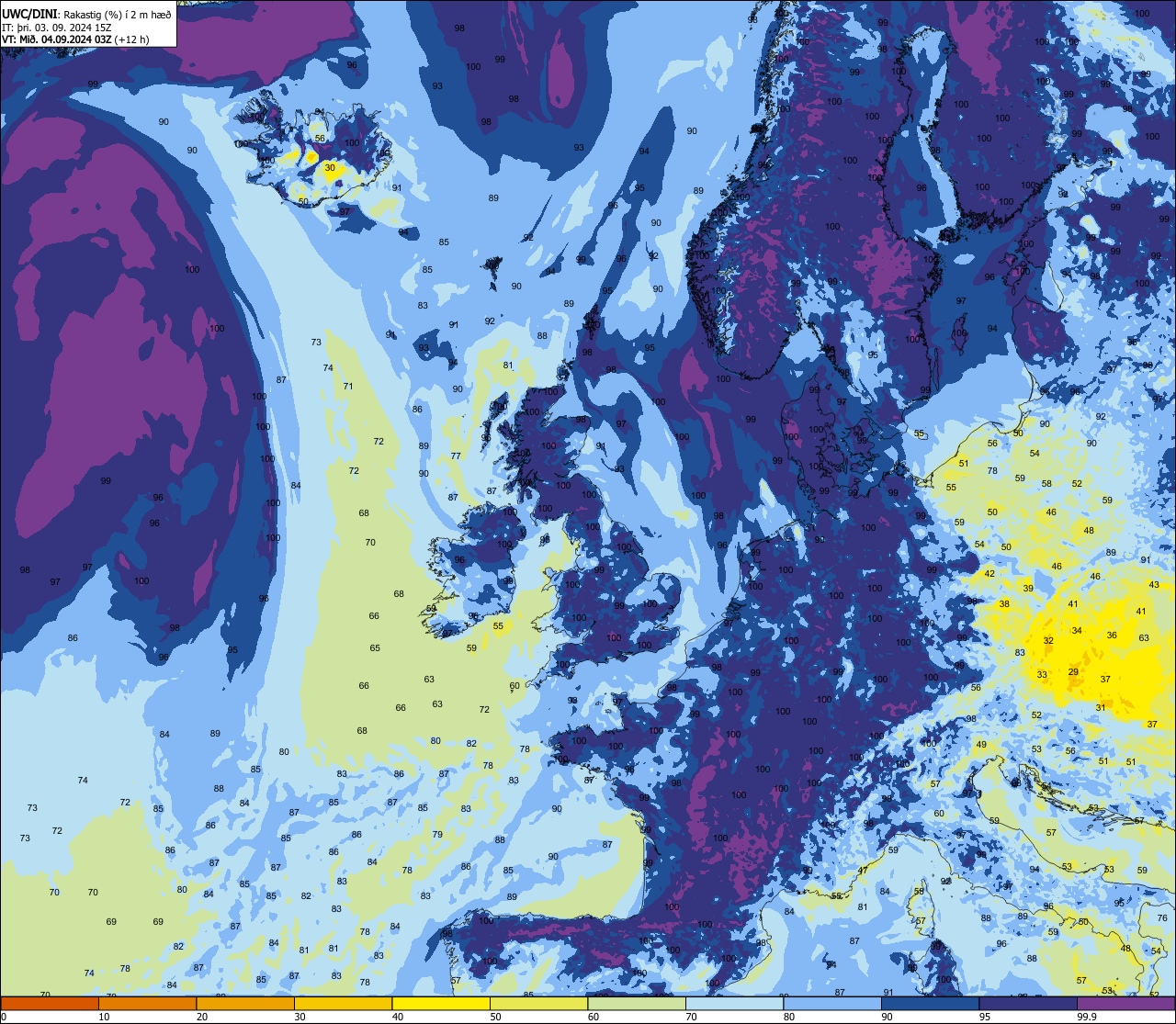Click the dark orange 0–10 legend color segment

pos(50,1003)
